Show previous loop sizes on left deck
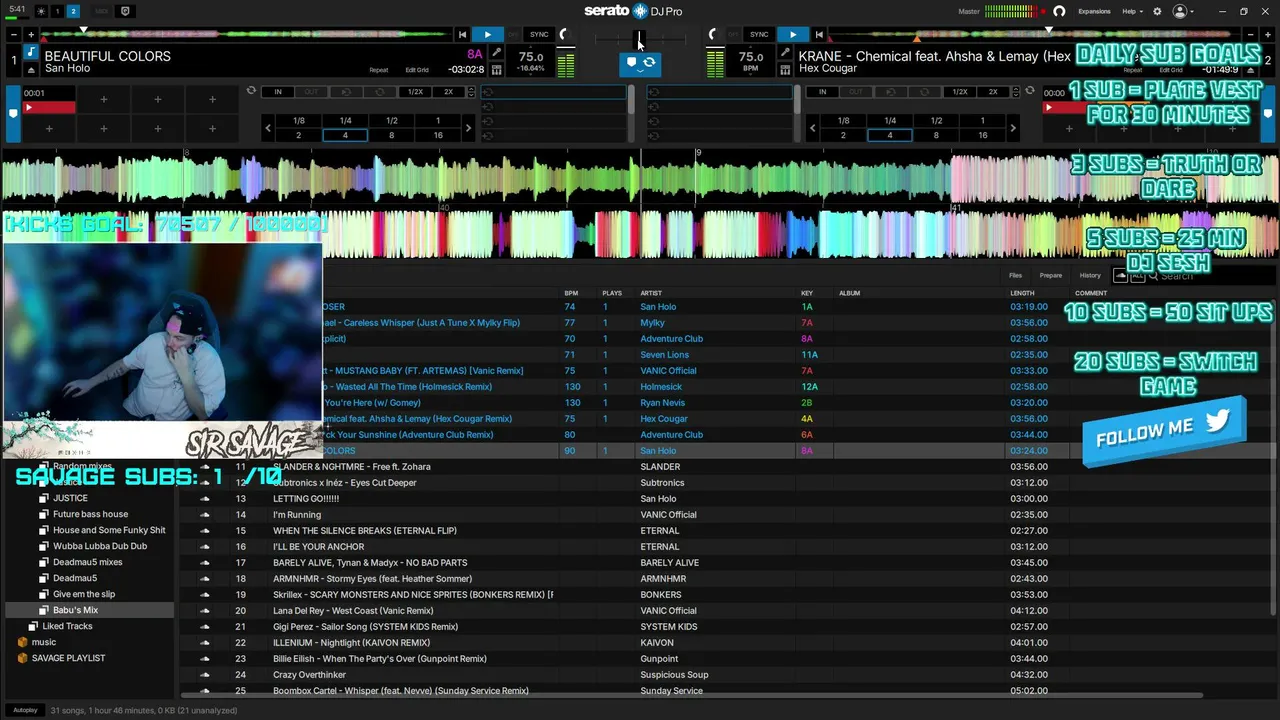This screenshot has width=1280, height=720. 268,128
